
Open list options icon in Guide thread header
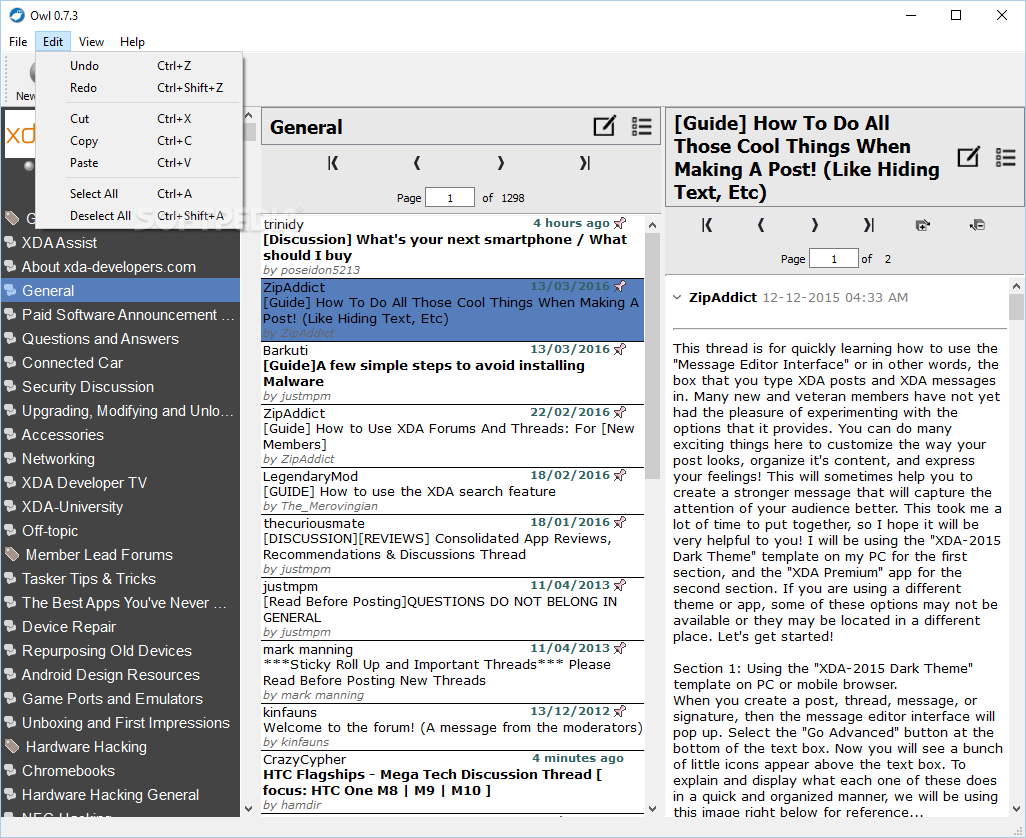(1005, 158)
